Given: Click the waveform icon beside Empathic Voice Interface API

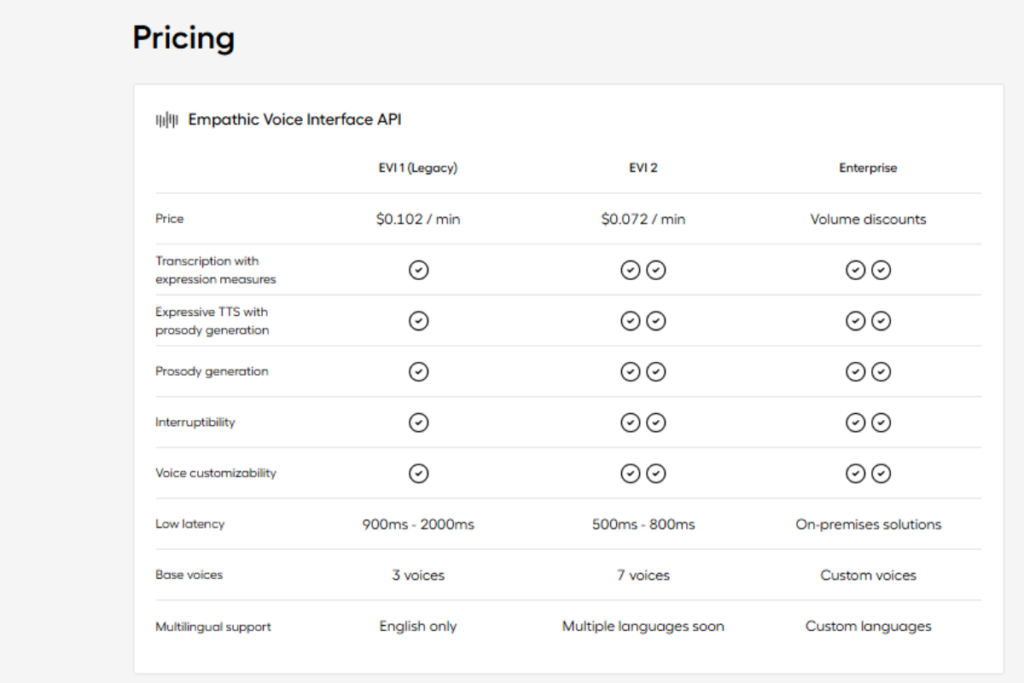Looking at the screenshot, I should pos(167,120).
